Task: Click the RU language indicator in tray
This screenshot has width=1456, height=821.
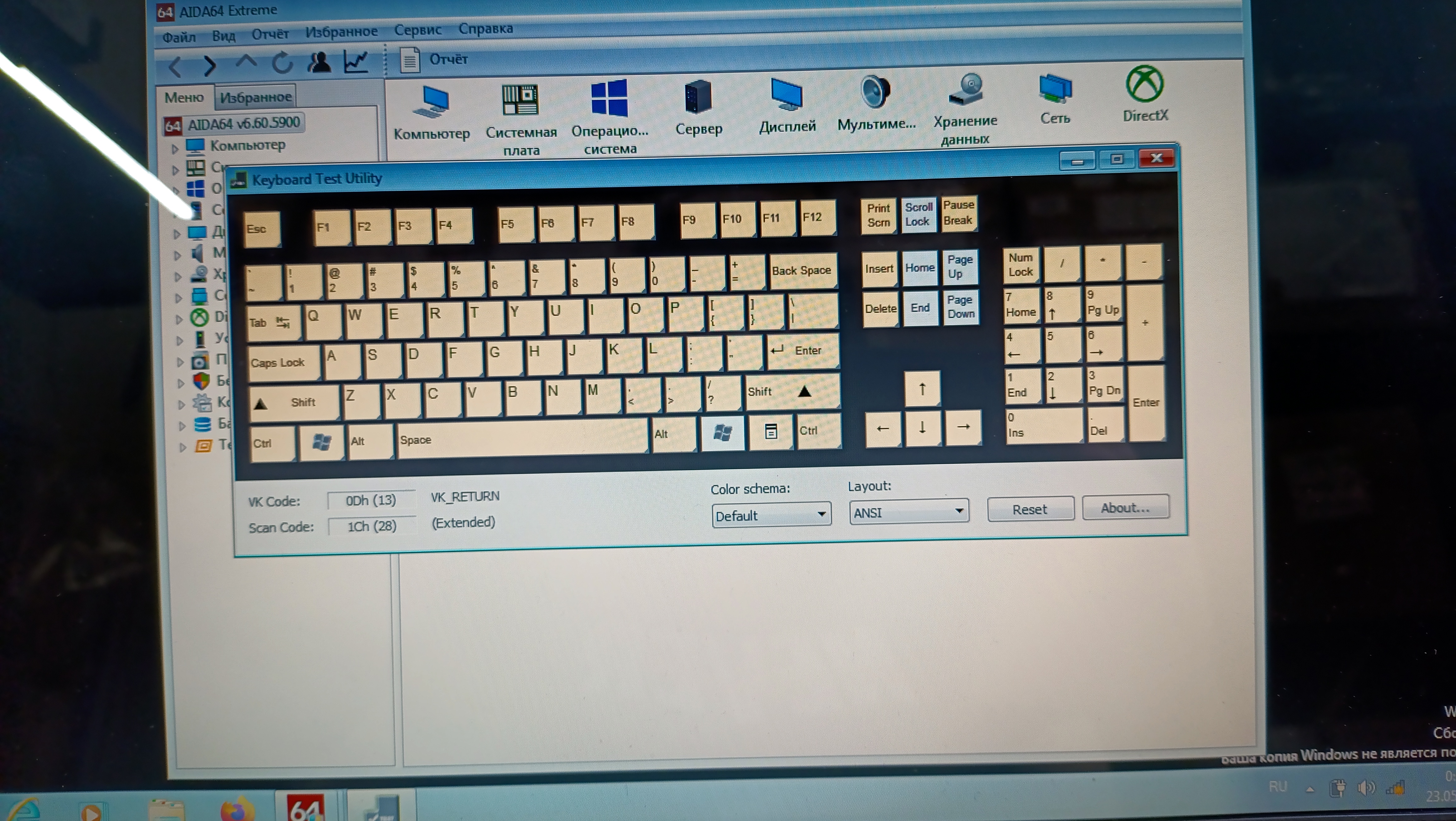Action: click(x=1277, y=787)
